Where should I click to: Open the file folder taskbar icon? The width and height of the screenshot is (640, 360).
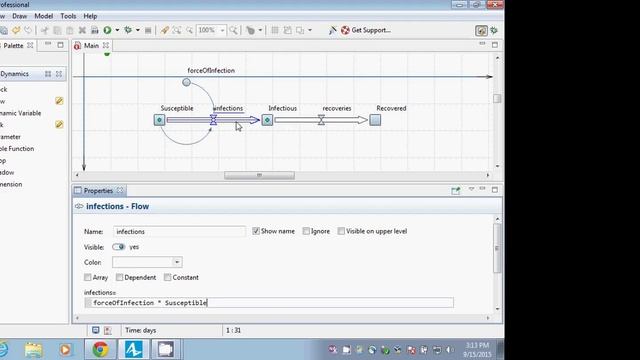point(33,350)
